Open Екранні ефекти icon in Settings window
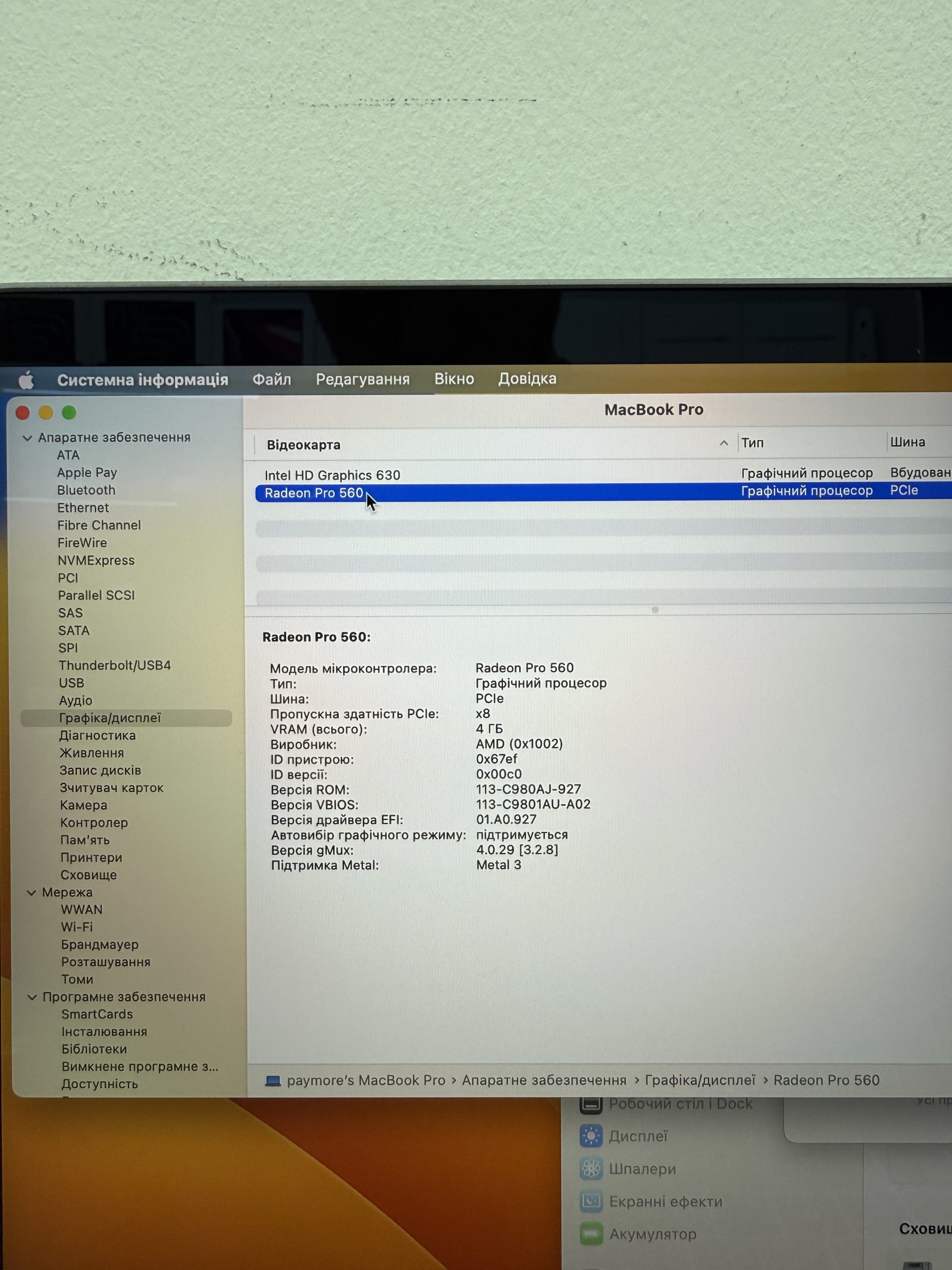The height and width of the screenshot is (1270, 952). (591, 1201)
